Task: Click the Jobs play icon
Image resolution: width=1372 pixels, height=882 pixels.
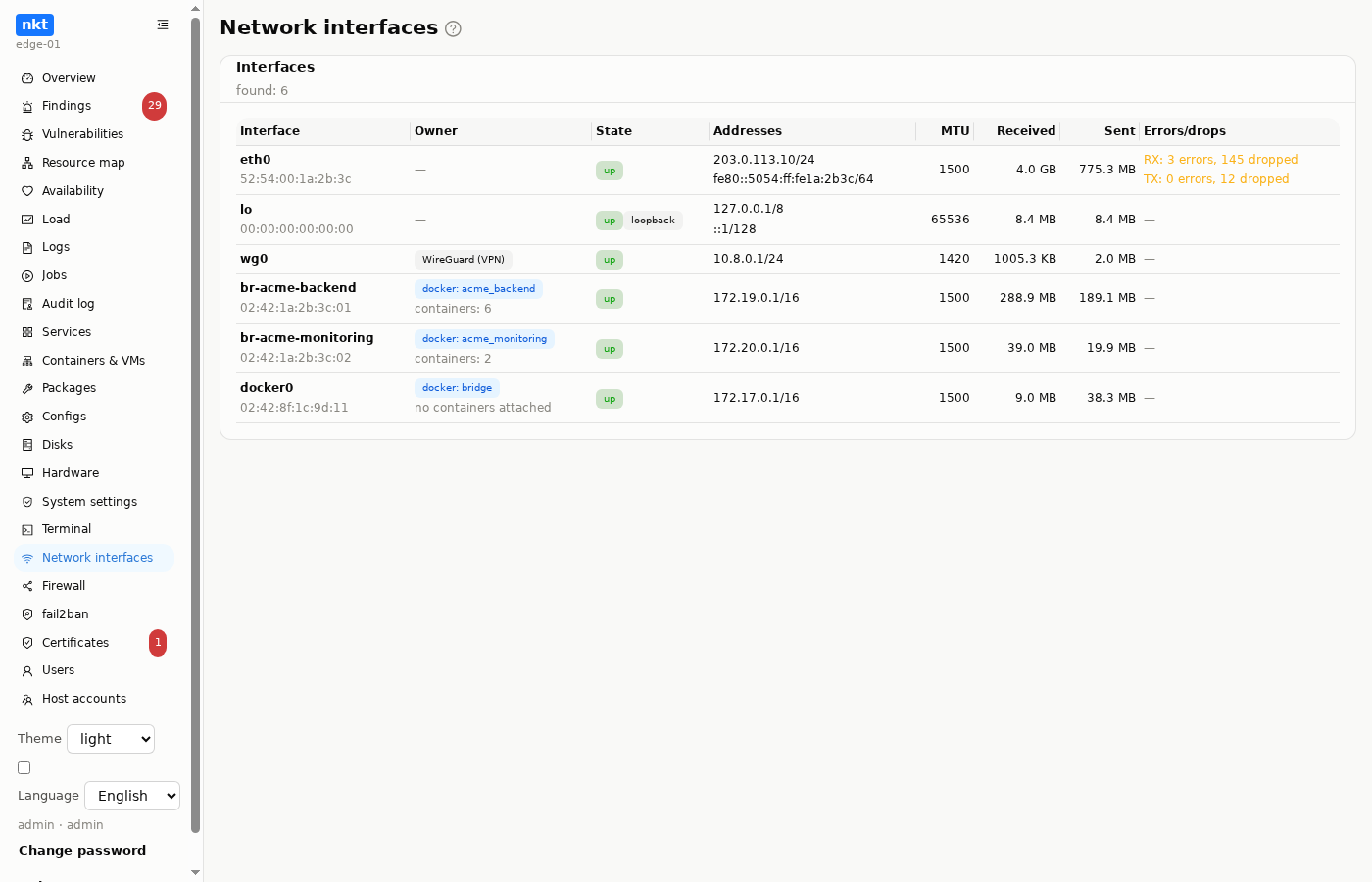Action: pos(27,276)
